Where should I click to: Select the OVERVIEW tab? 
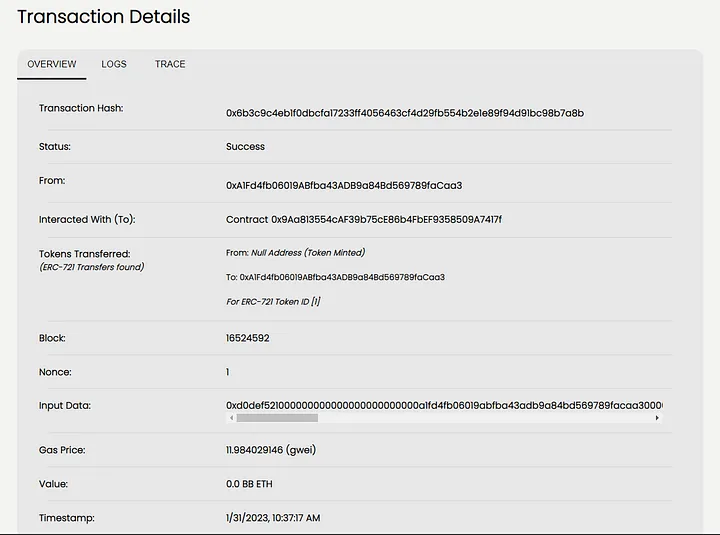point(52,64)
